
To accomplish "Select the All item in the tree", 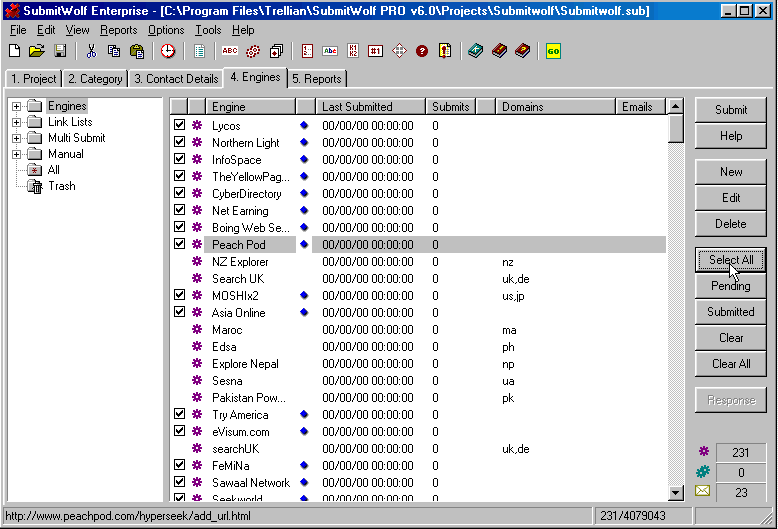I will tap(54, 170).
